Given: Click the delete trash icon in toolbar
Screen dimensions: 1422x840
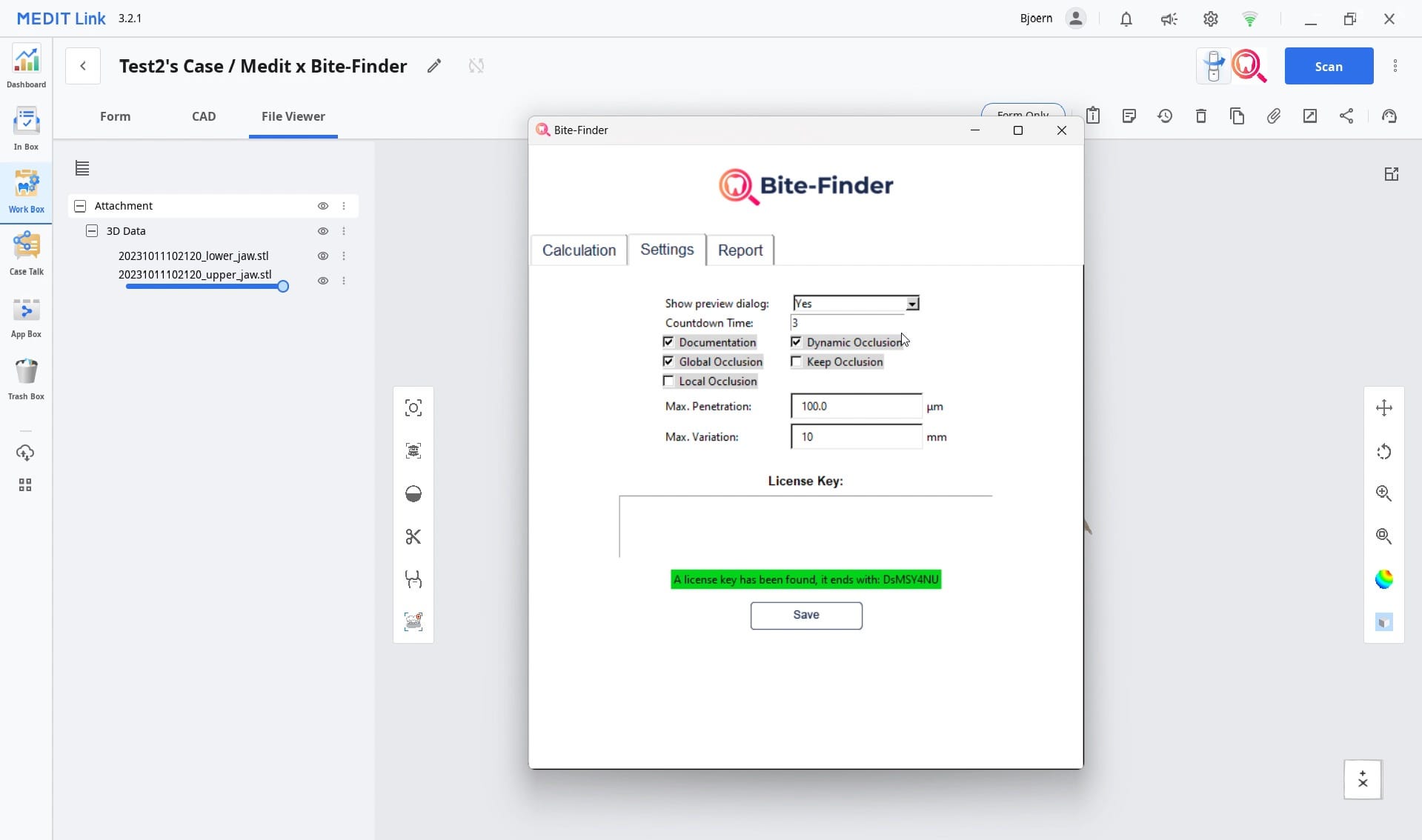Looking at the screenshot, I should coord(1201,116).
